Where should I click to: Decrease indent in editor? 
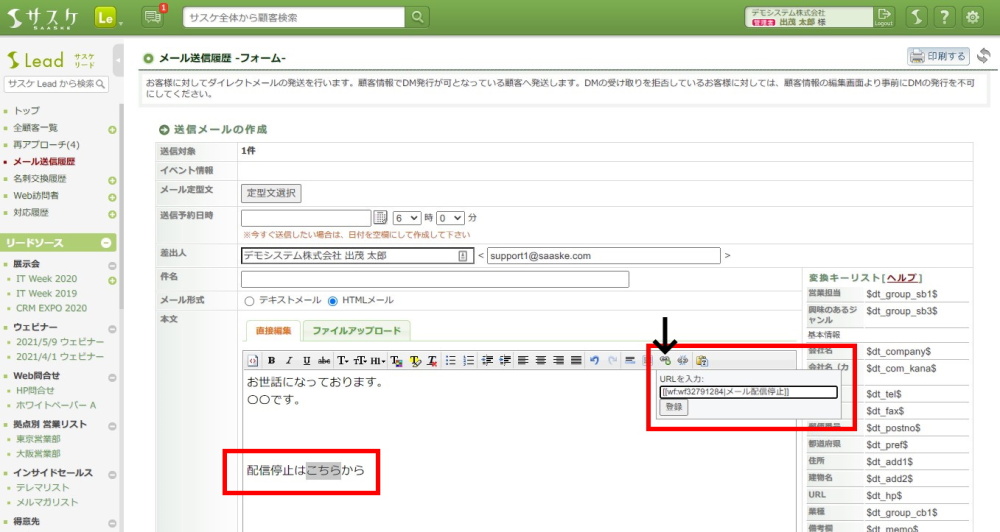point(487,360)
